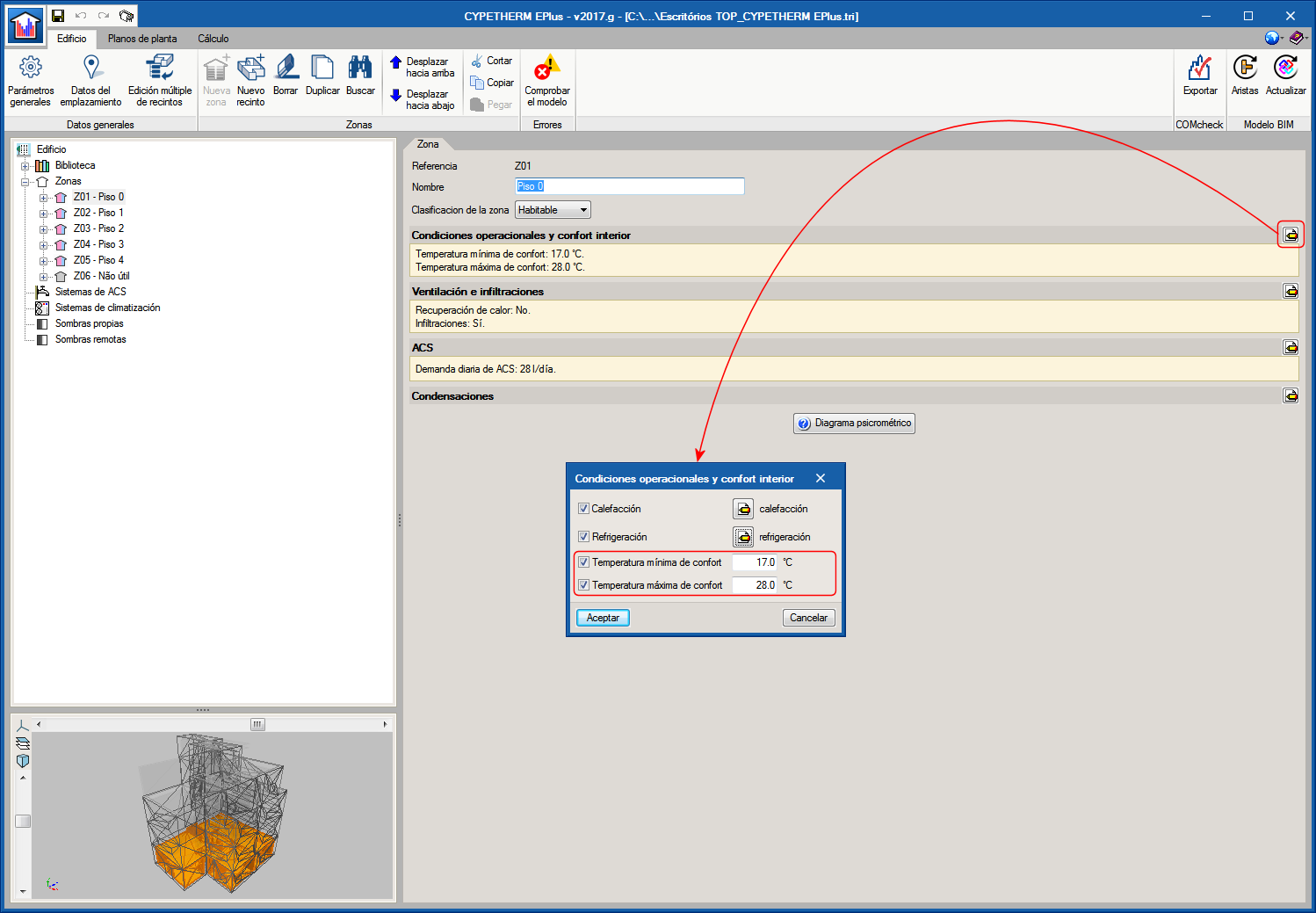Select Sistemas de climatización tree item

[x=107, y=308]
